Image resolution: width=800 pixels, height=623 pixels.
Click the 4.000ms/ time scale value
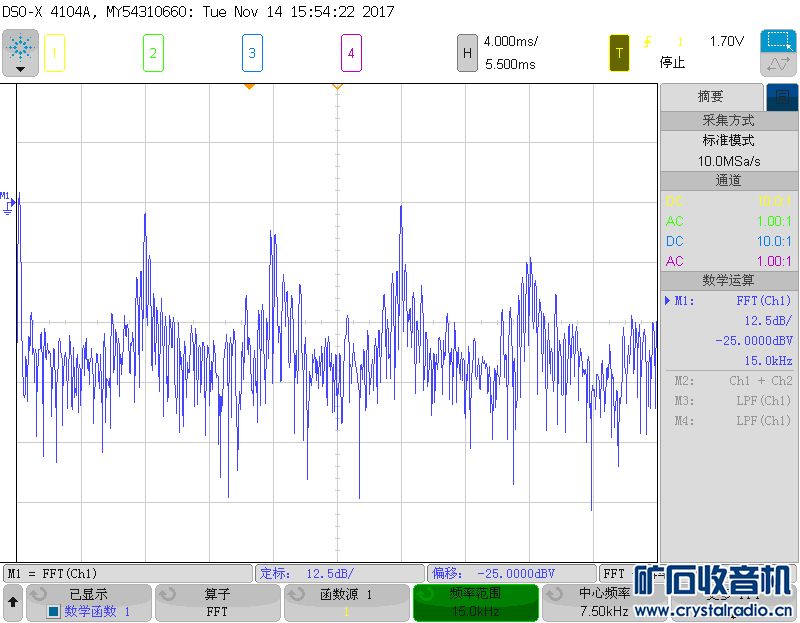coord(511,41)
